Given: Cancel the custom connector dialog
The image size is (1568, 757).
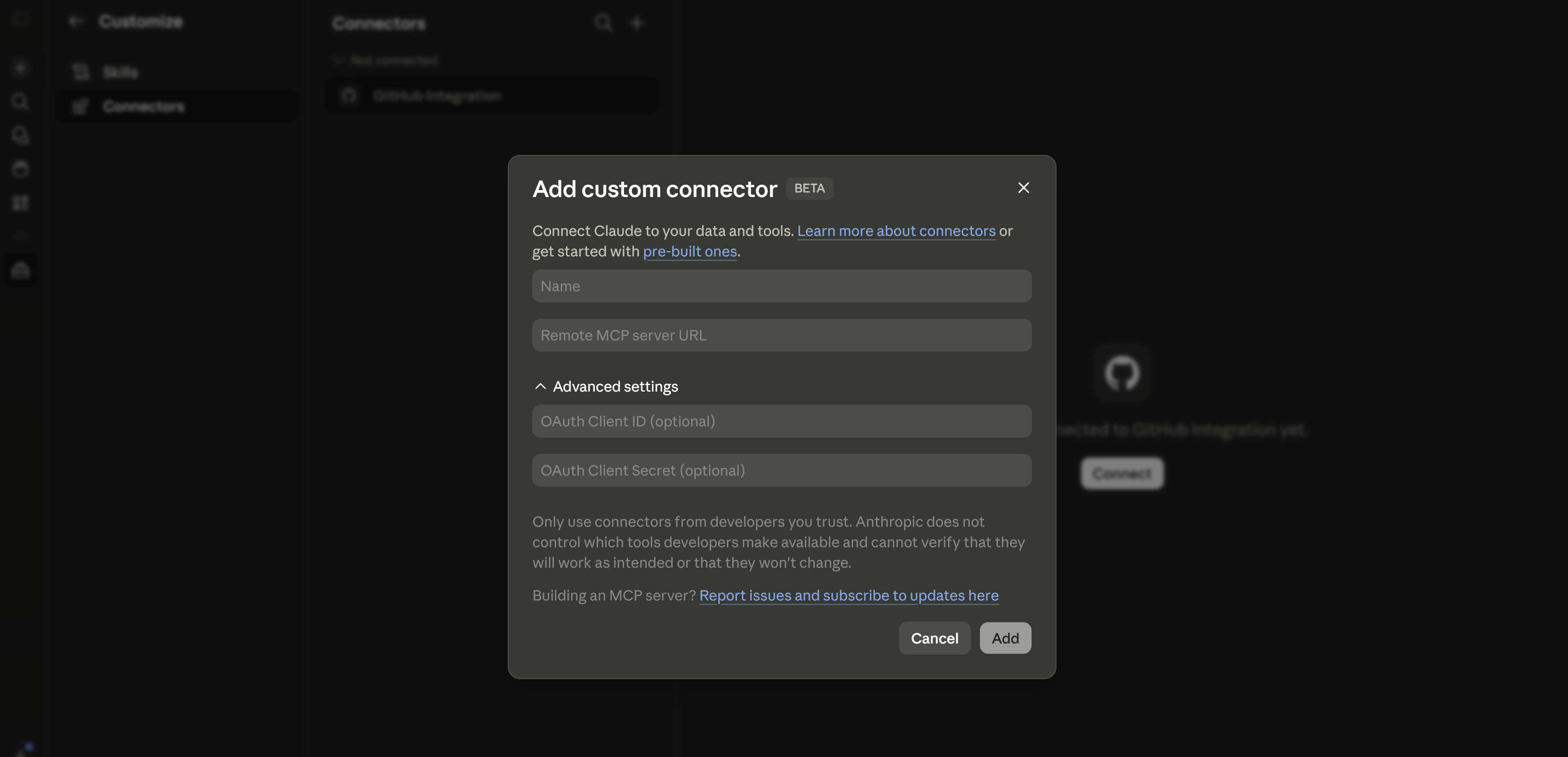Looking at the screenshot, I should 934,638.
